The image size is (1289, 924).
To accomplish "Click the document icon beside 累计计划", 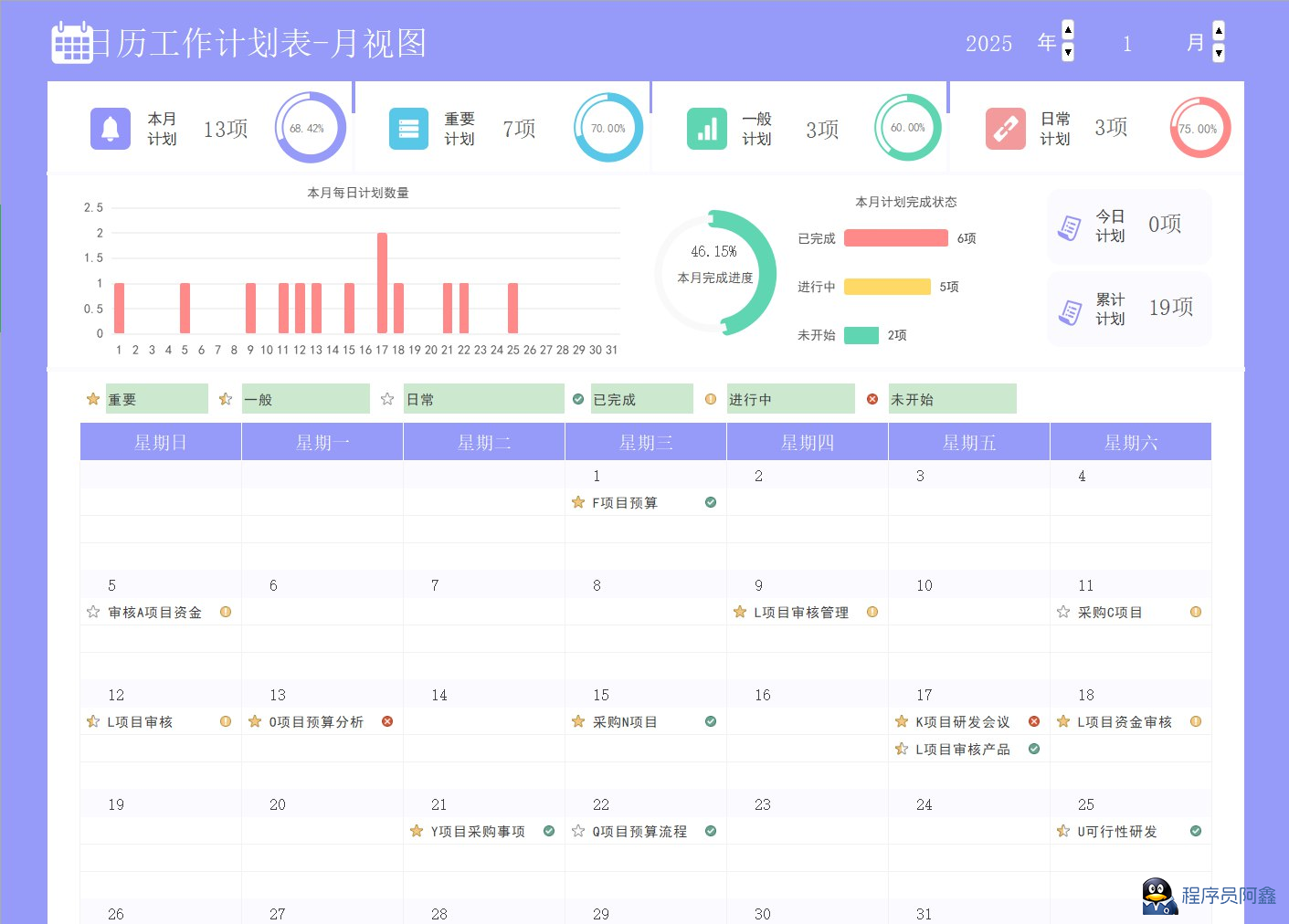I will pos(1070,311).
